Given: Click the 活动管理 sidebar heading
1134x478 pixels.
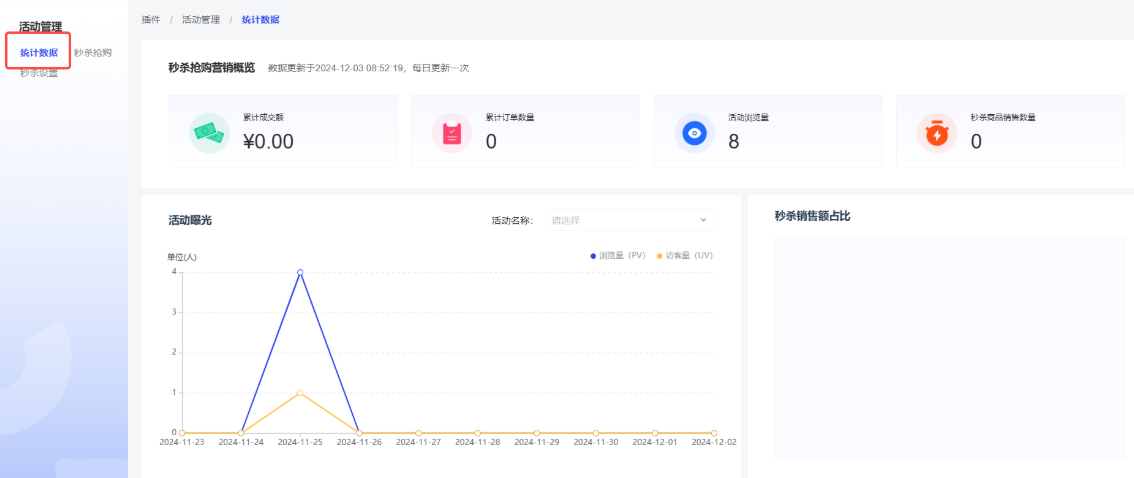Looking at the screenshot, I should coord(41,27).
